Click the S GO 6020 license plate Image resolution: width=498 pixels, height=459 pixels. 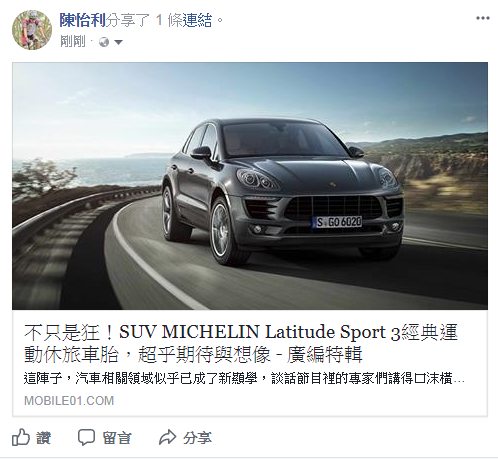[x=337, y=222]
